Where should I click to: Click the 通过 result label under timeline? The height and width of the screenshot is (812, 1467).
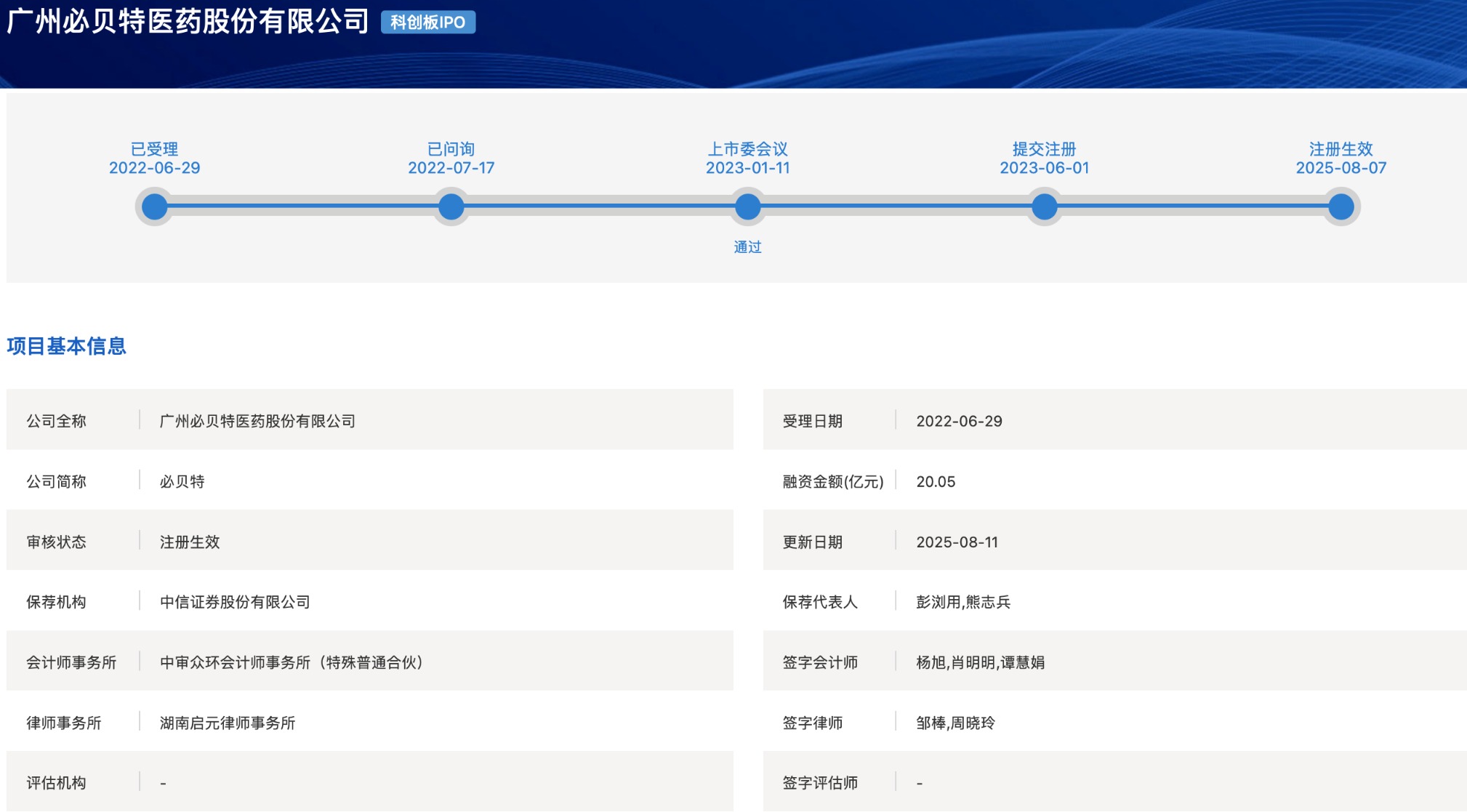747,247
